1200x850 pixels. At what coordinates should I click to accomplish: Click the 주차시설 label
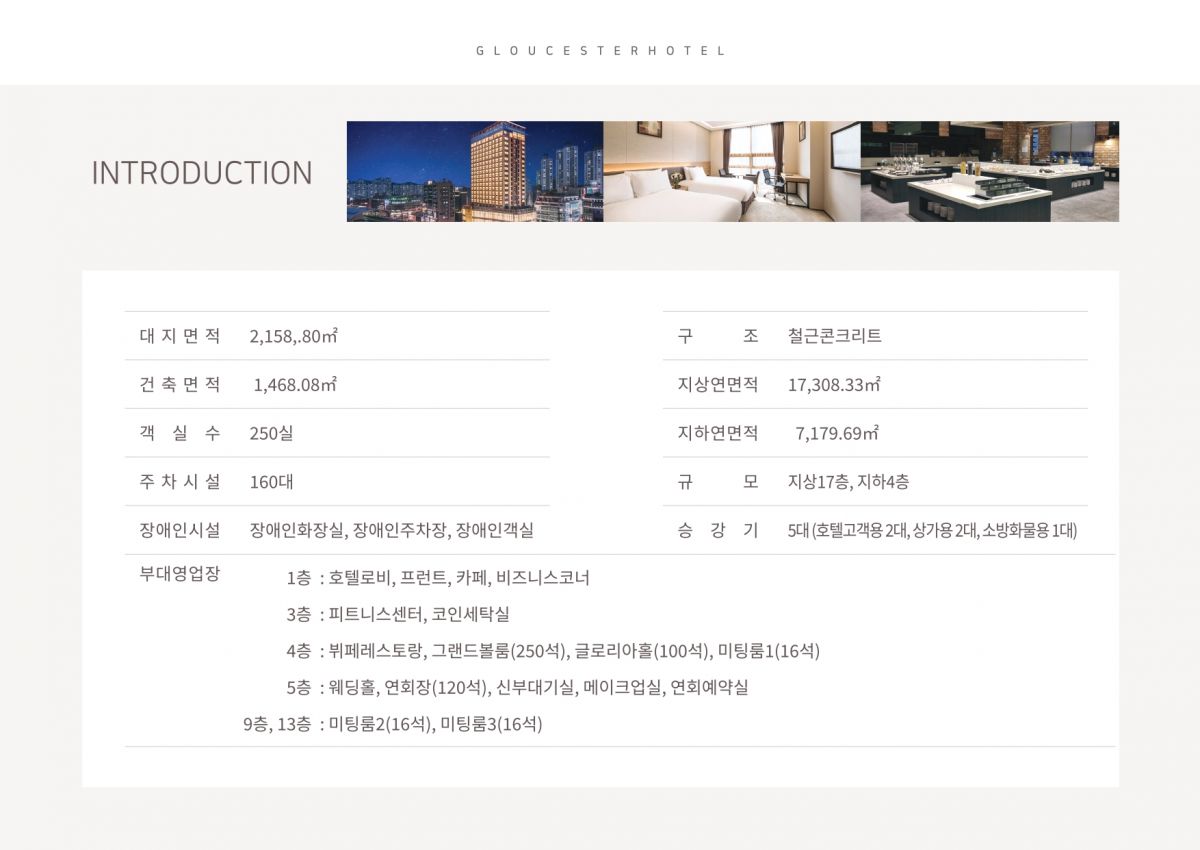180,481
